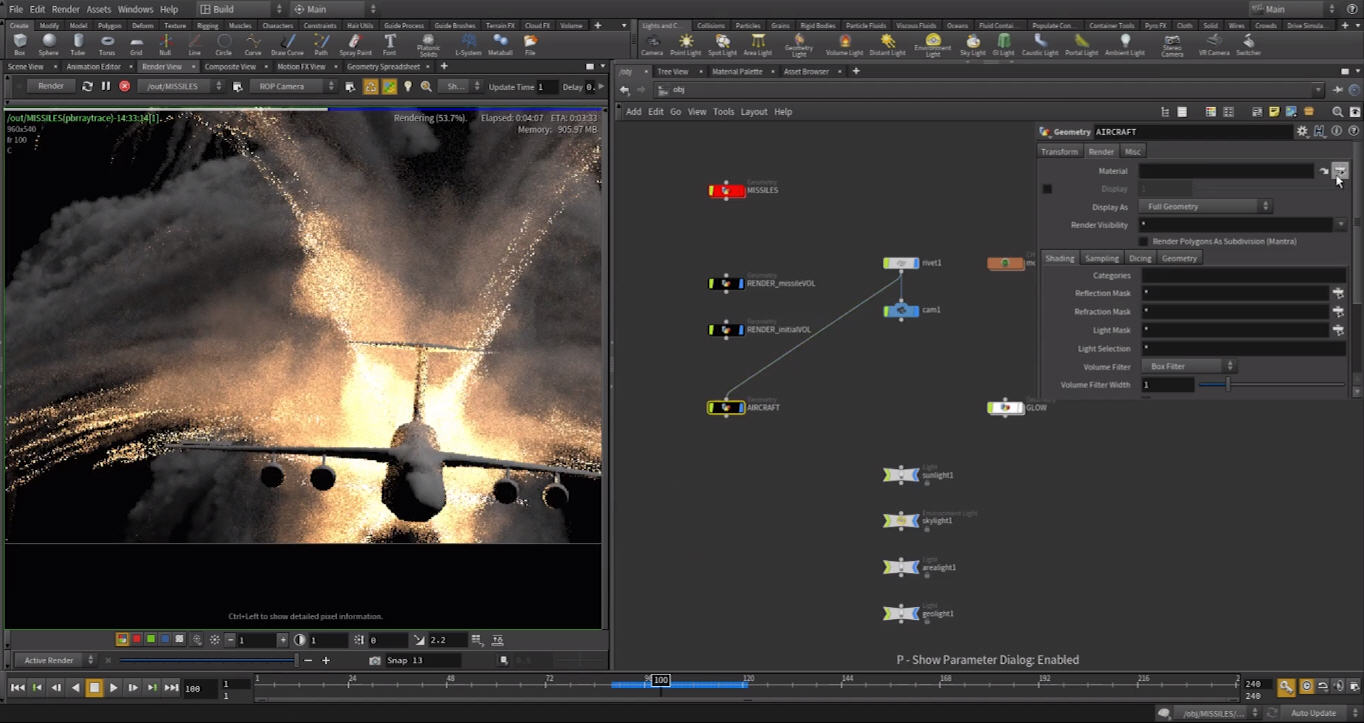
Task: Stop timeline playback
Action: click(94, 688)
